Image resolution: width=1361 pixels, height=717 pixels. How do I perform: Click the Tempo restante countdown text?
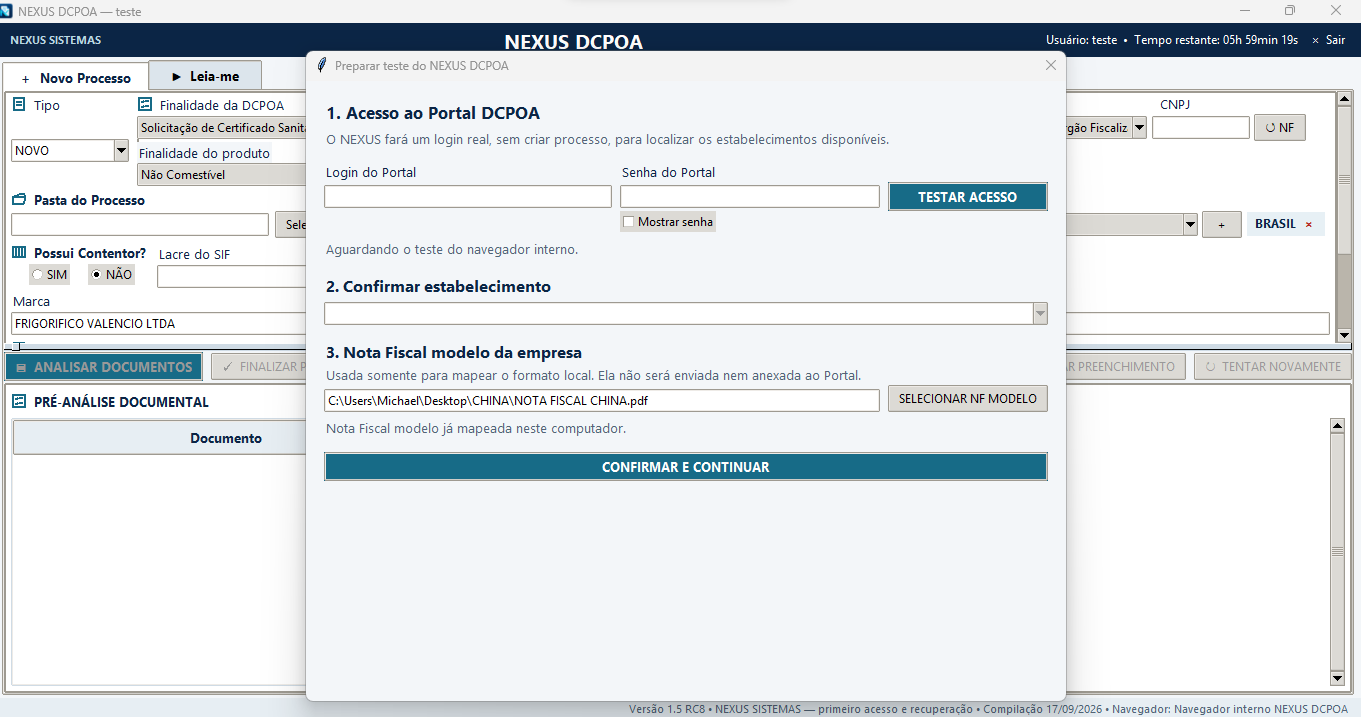coord(1216,40)
